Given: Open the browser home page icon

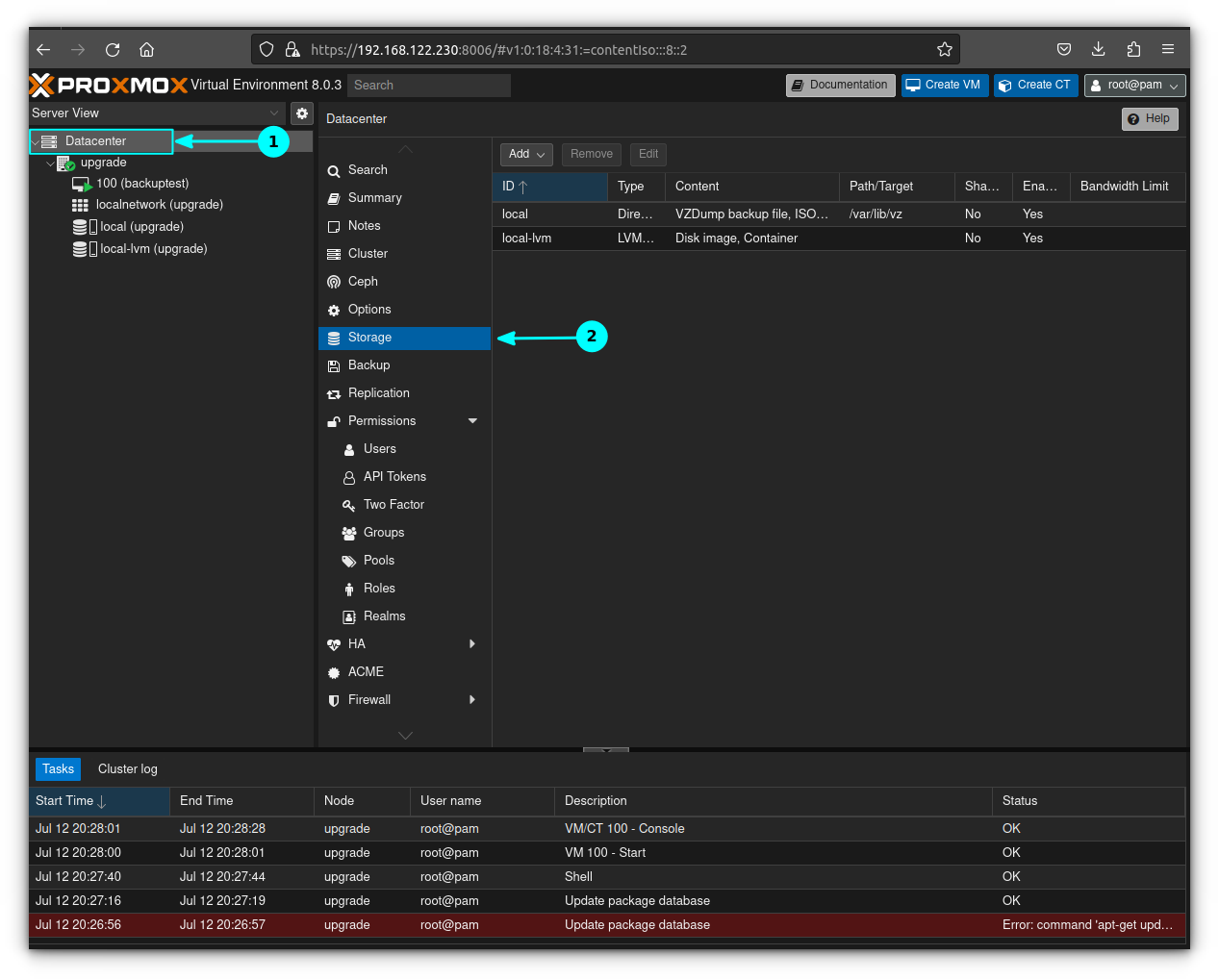Looking at the screenshot, I should (x=147, y=50).
